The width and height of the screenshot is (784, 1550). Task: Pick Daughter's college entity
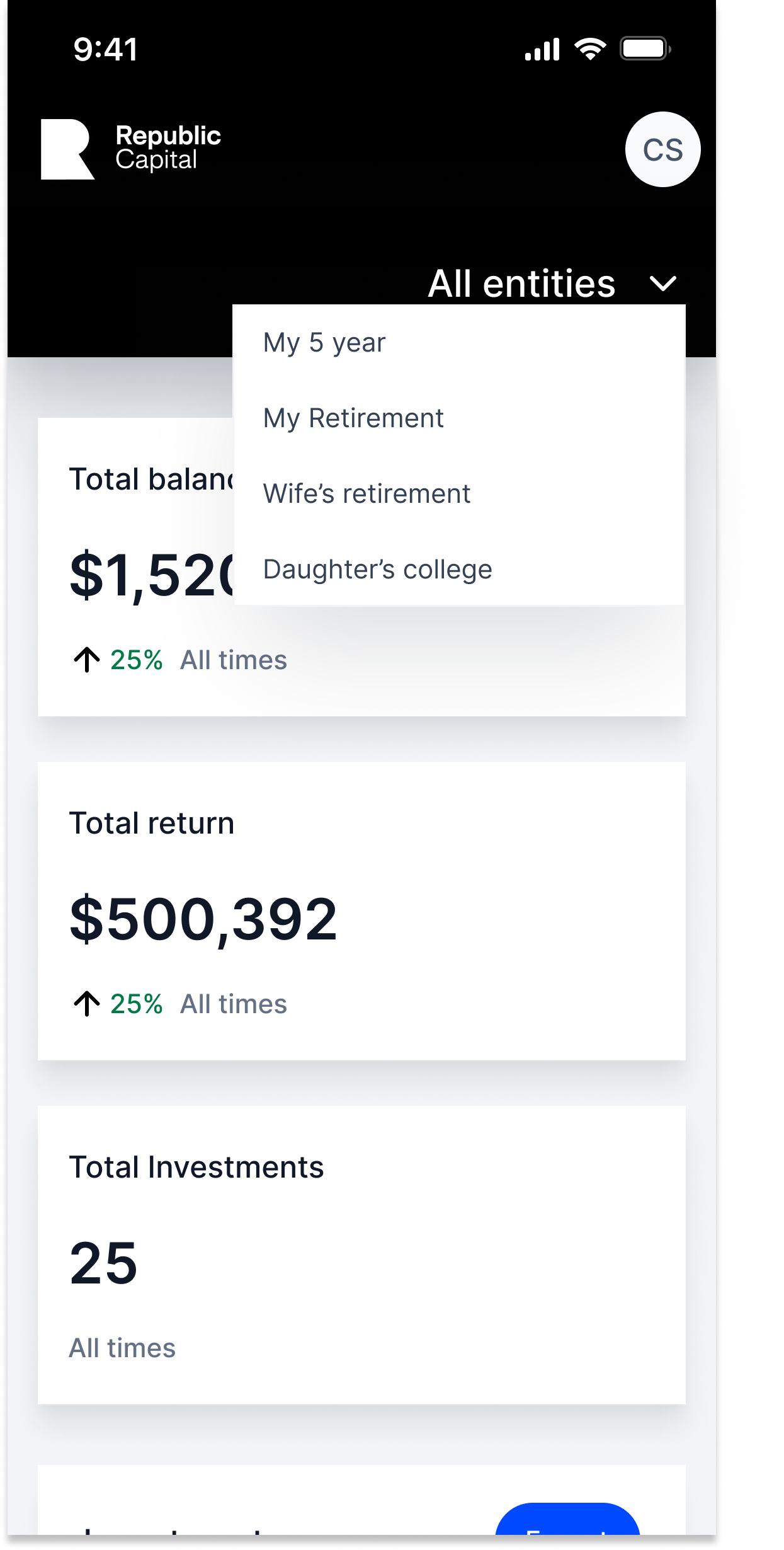[377, 570]
